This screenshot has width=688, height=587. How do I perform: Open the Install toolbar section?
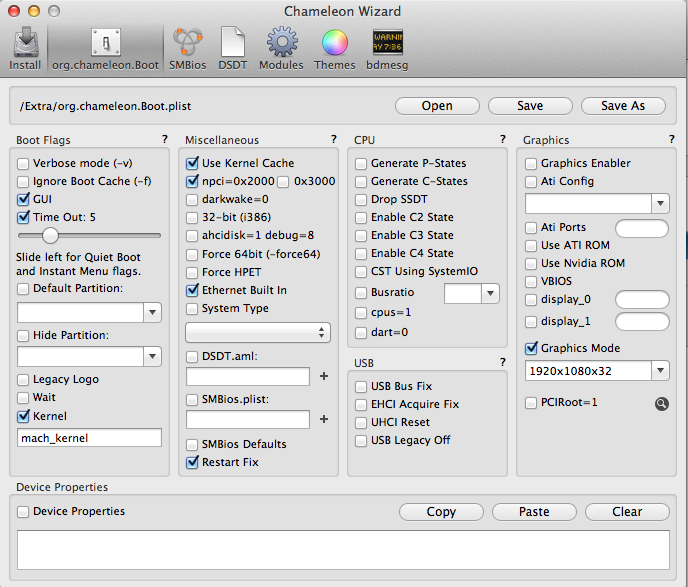pos(25,49)
